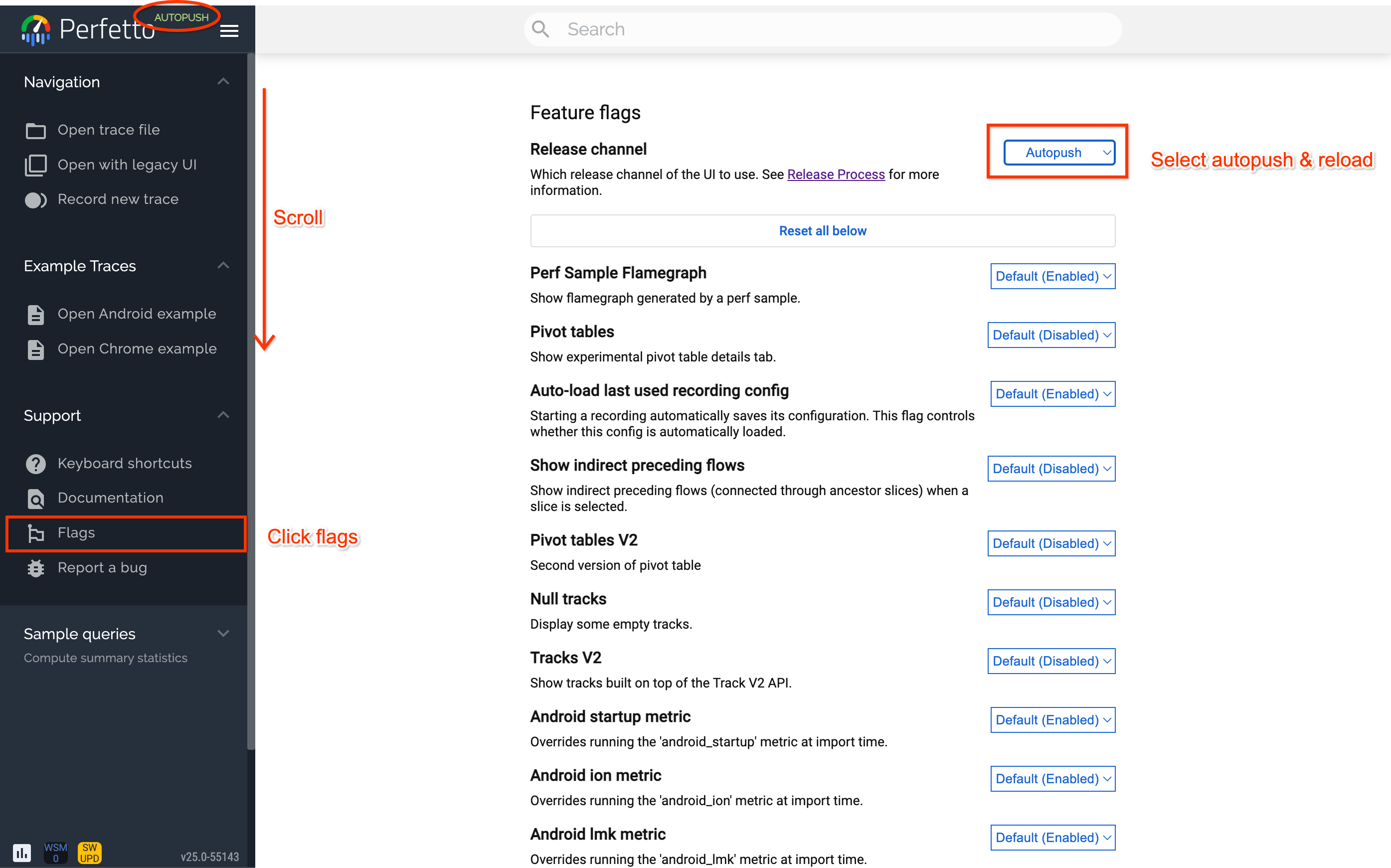Viewport: 1391px width, 868px height.
Task: Open the hamburger menu
Action: (x=229, y=30)
